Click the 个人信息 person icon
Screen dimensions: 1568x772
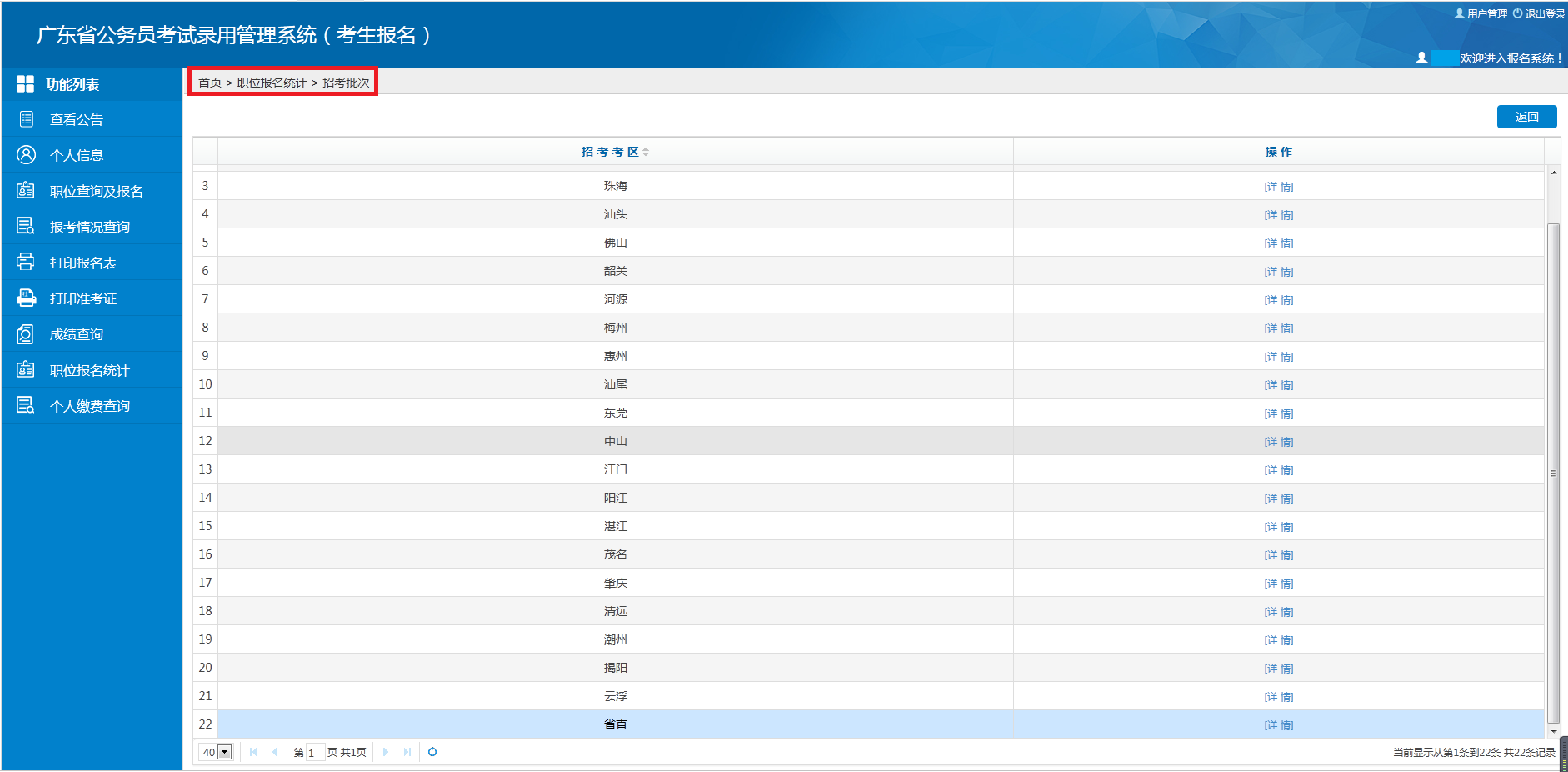point(26,155)
